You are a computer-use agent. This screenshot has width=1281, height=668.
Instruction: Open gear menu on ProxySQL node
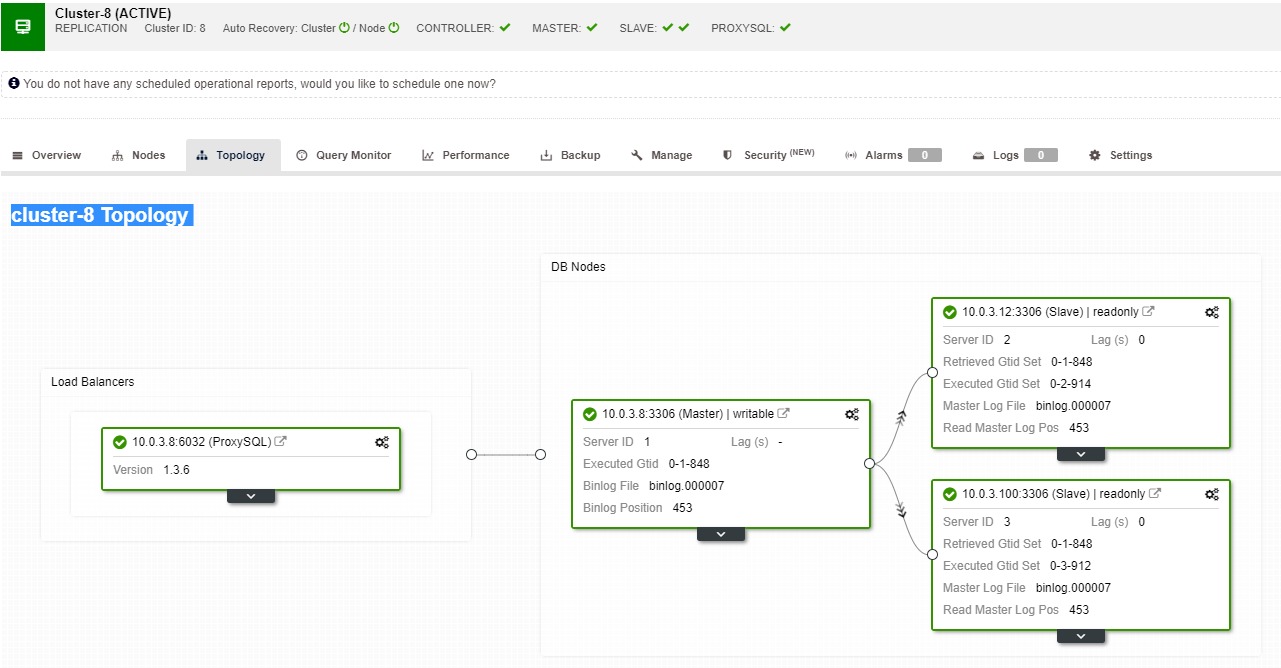382,442
